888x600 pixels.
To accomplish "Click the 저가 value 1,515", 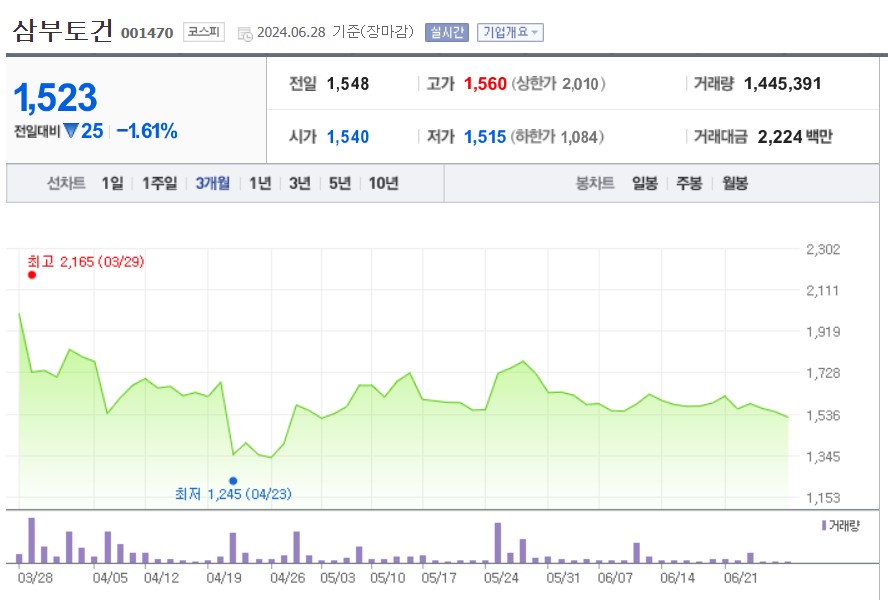I will [485, 137].
